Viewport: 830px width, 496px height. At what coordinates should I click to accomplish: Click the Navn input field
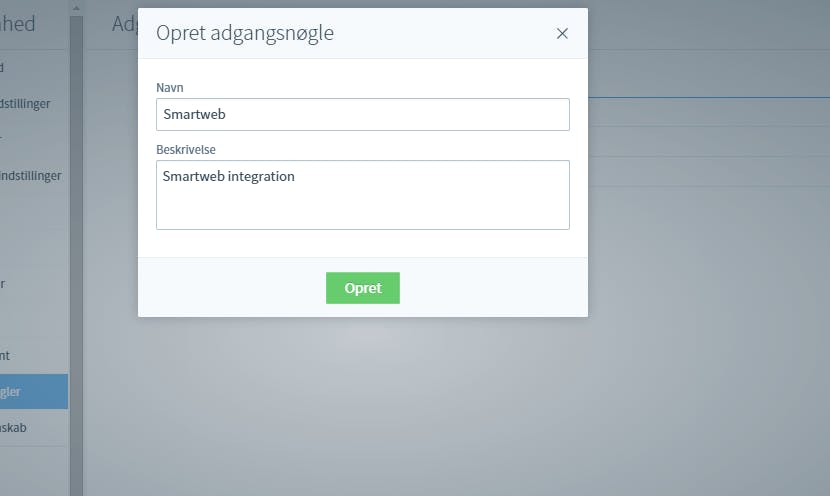coord(363,114)
